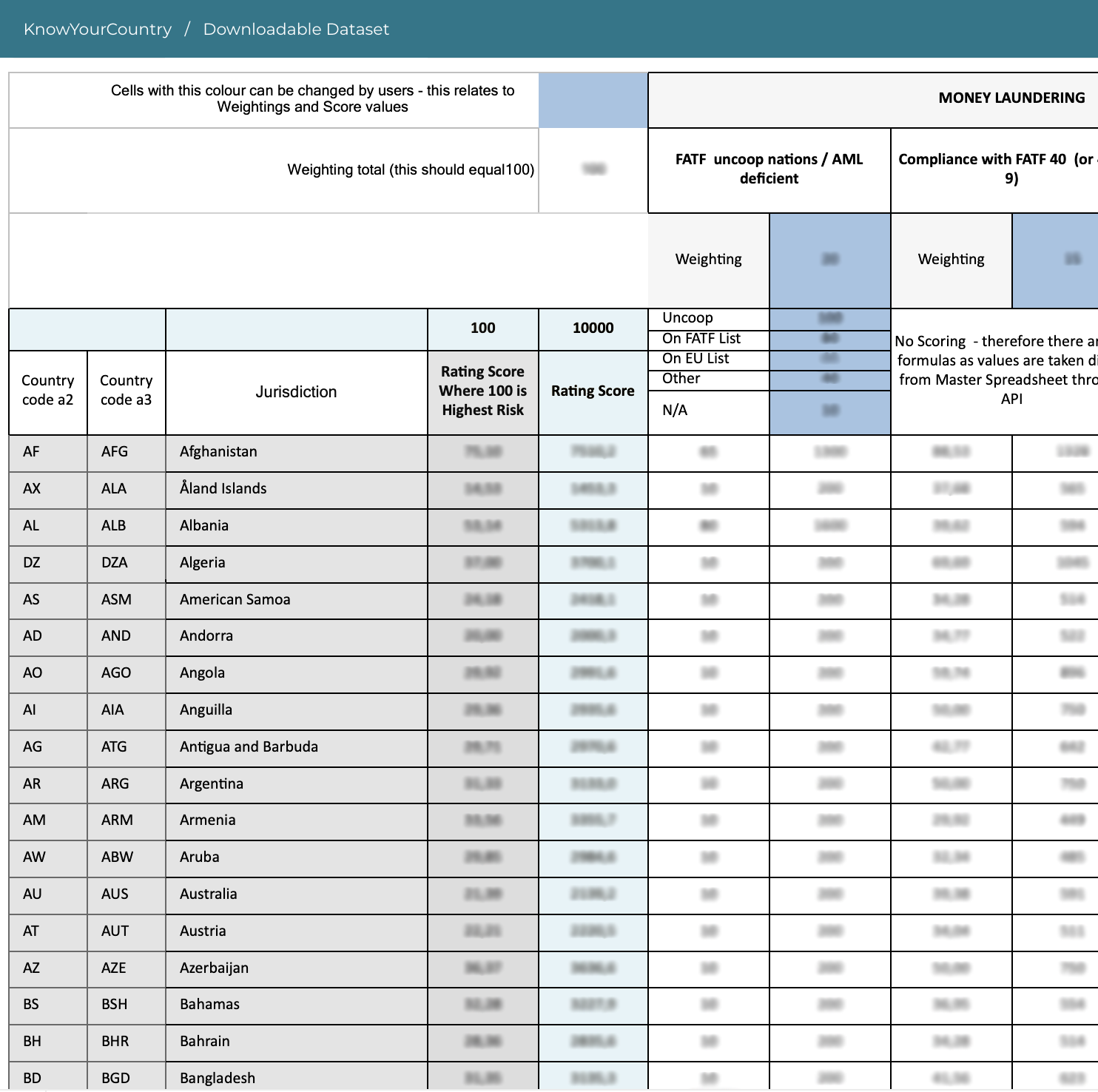Select the Country code a3 column header

click(x=127, y=392)
